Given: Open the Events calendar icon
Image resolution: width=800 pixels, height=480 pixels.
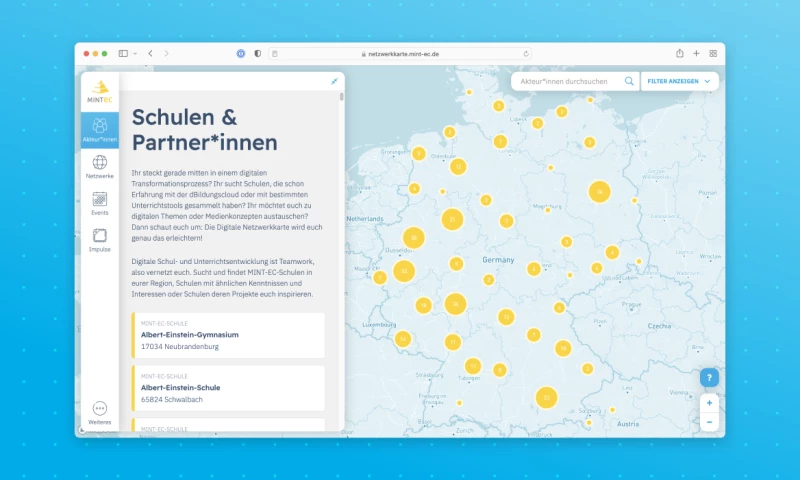Looking at the screenshot, I should click(x=99, y=199).
